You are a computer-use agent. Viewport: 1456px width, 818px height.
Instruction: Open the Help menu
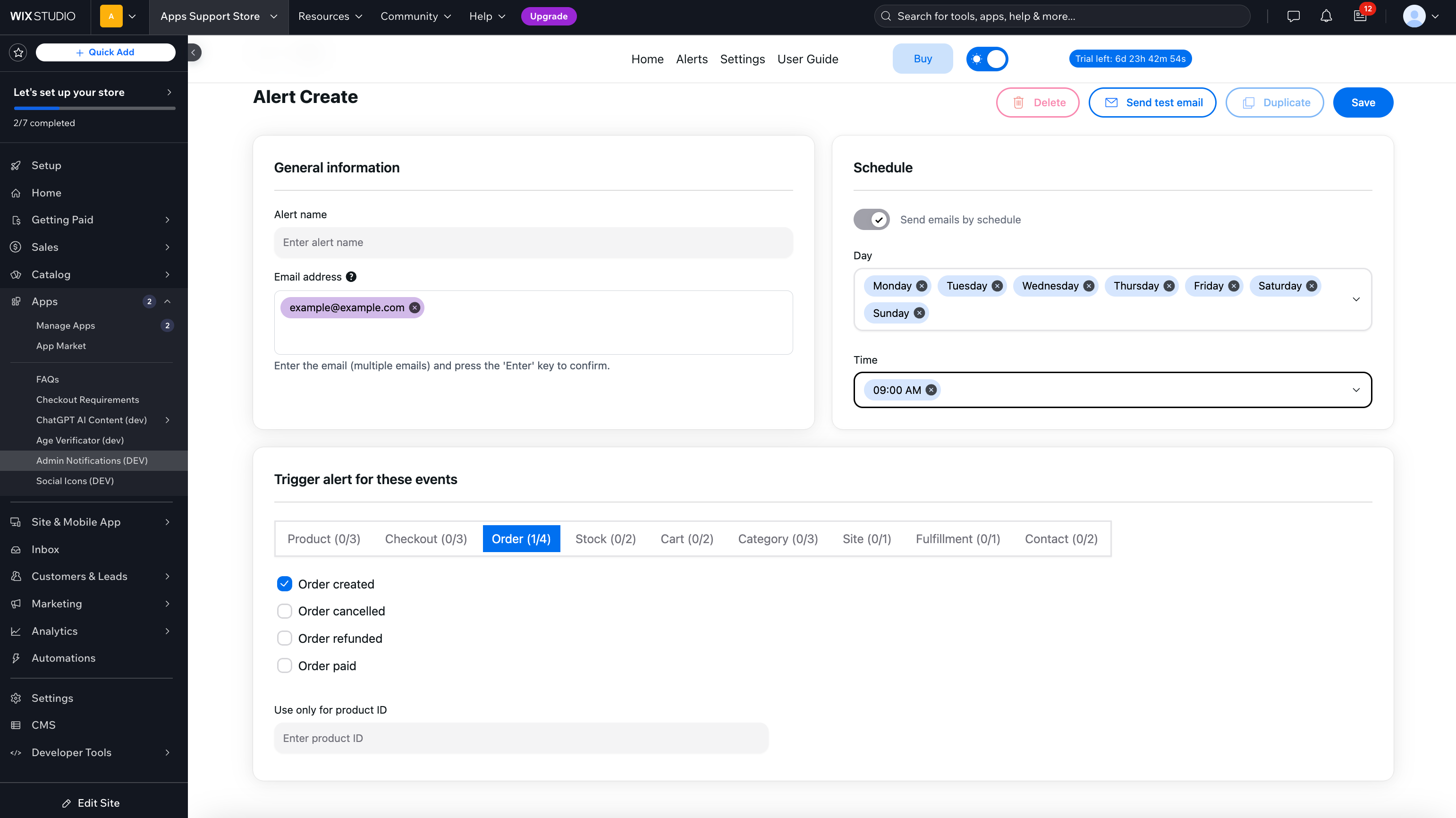pos(487,17)
